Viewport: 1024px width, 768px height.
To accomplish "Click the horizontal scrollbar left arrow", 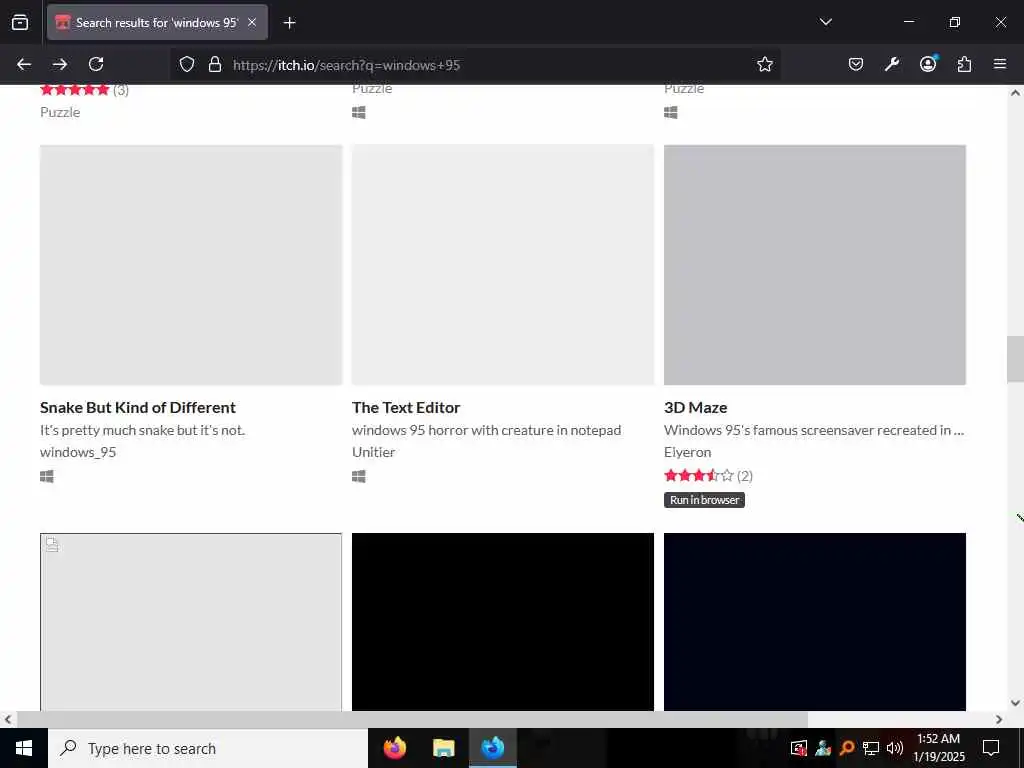I will click(x=8, y=719).
